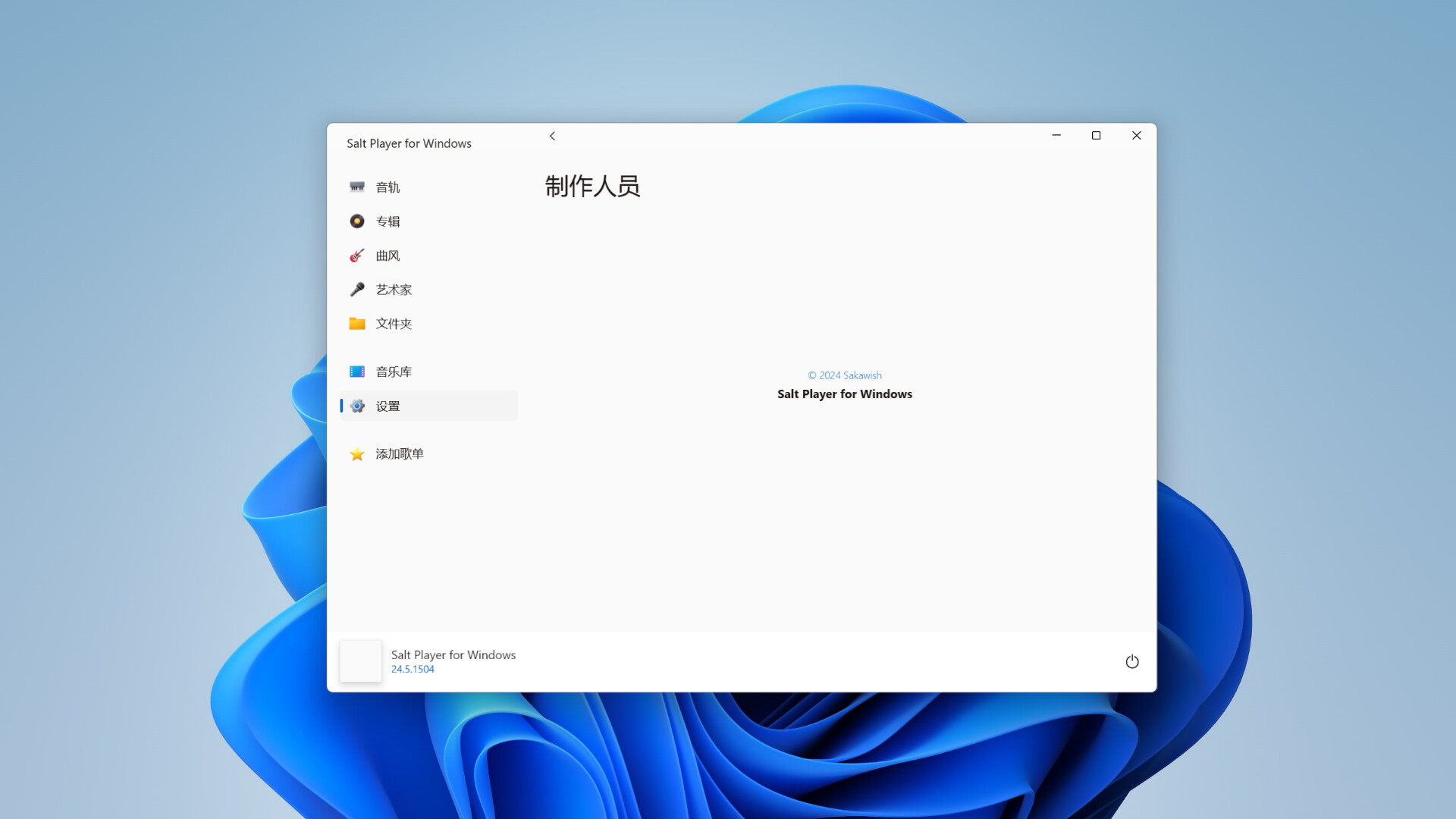Open the version link 24.5.1504

(412, 668)
